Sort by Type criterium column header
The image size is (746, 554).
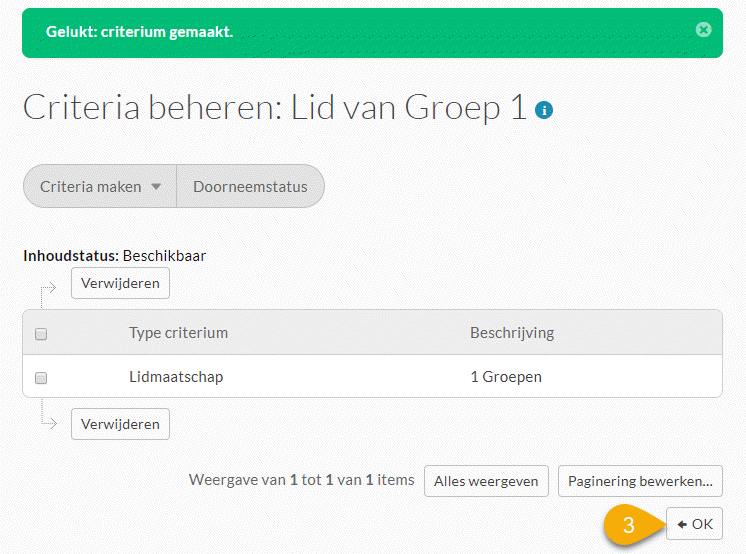click(178, 333)
